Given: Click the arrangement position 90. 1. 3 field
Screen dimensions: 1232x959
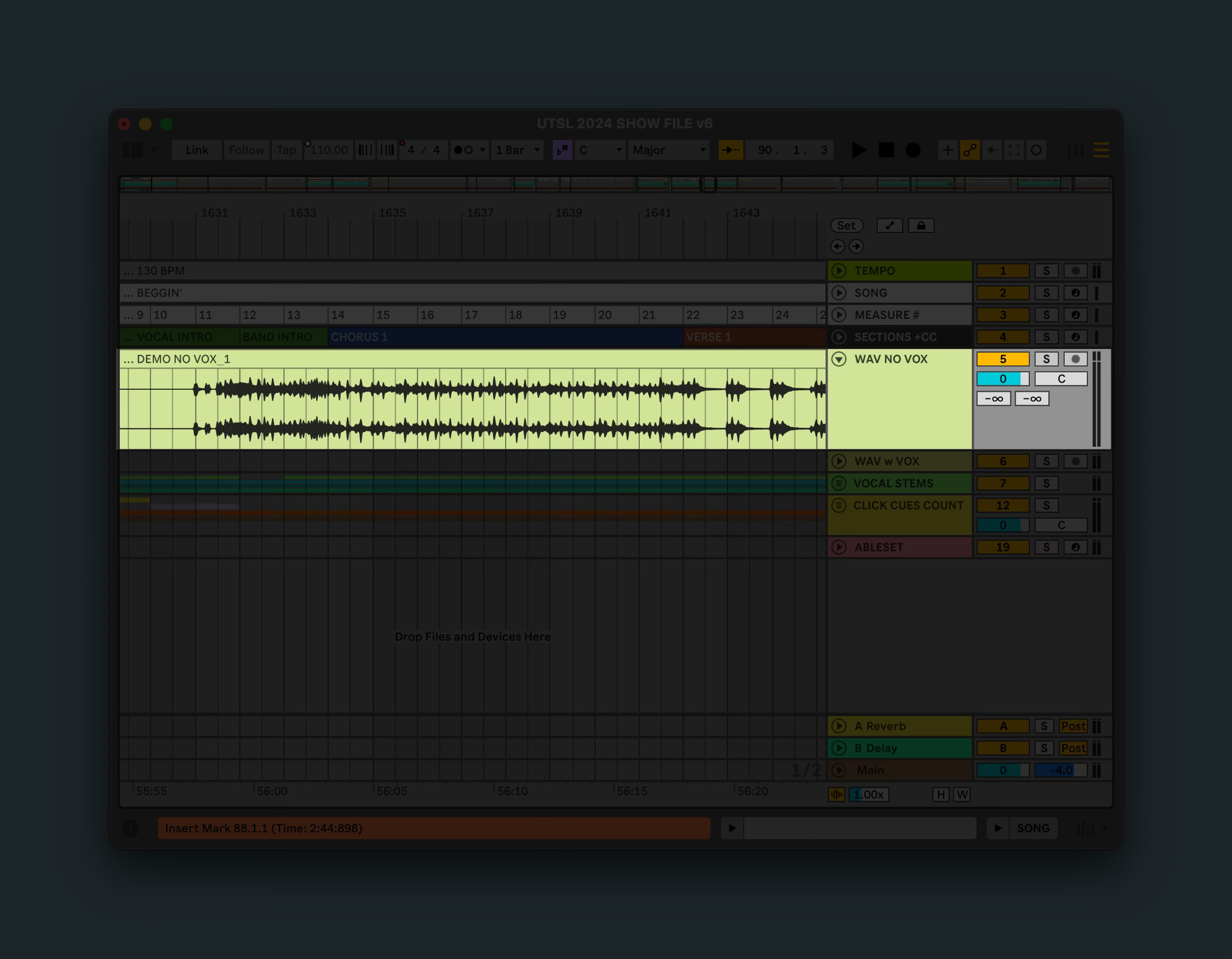Looking at the screenshot, I should point(790,150).
